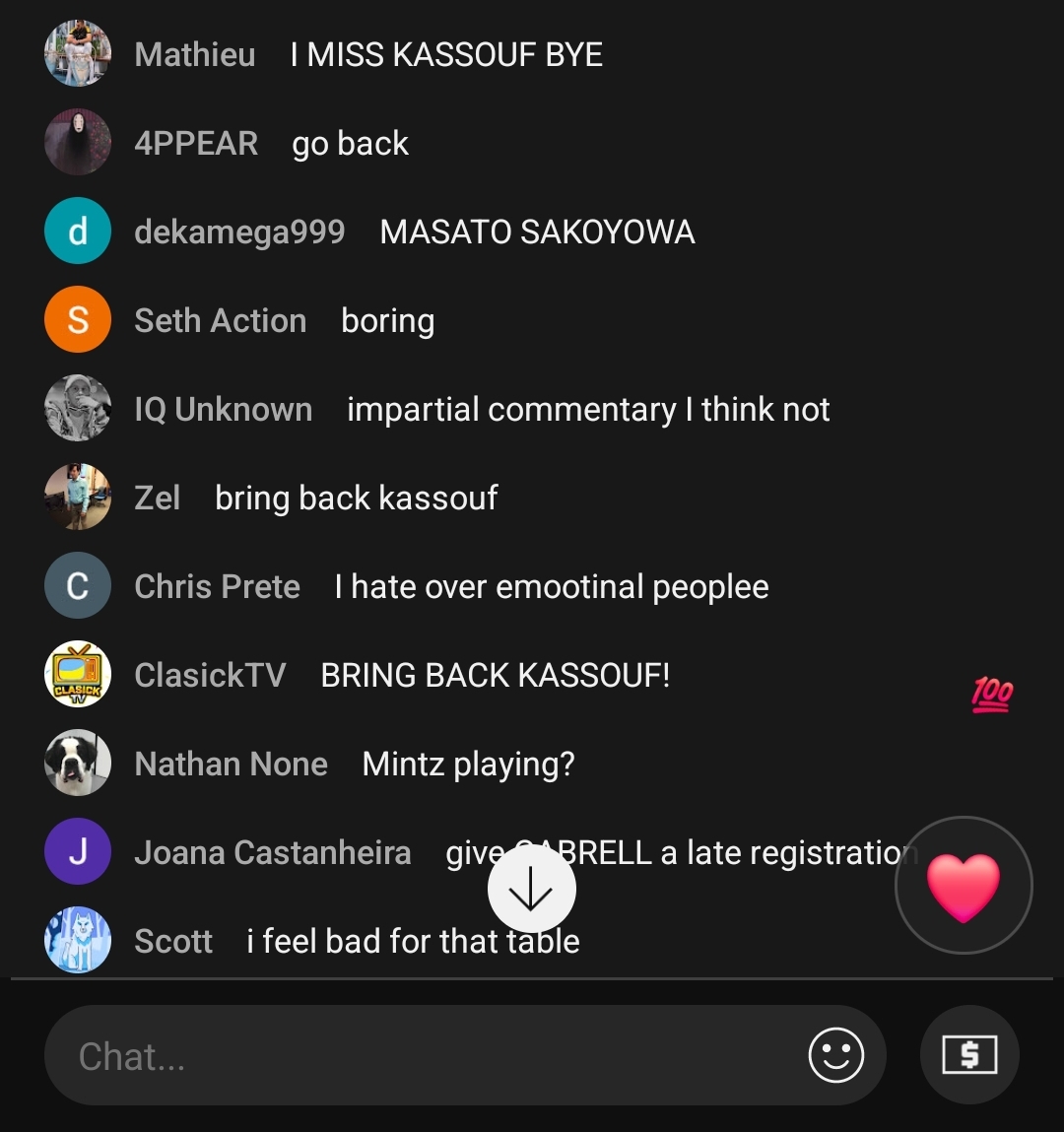Select Chris Prete's gray C avatar
Viewport: 1064px width, 1132px height.
78,585
